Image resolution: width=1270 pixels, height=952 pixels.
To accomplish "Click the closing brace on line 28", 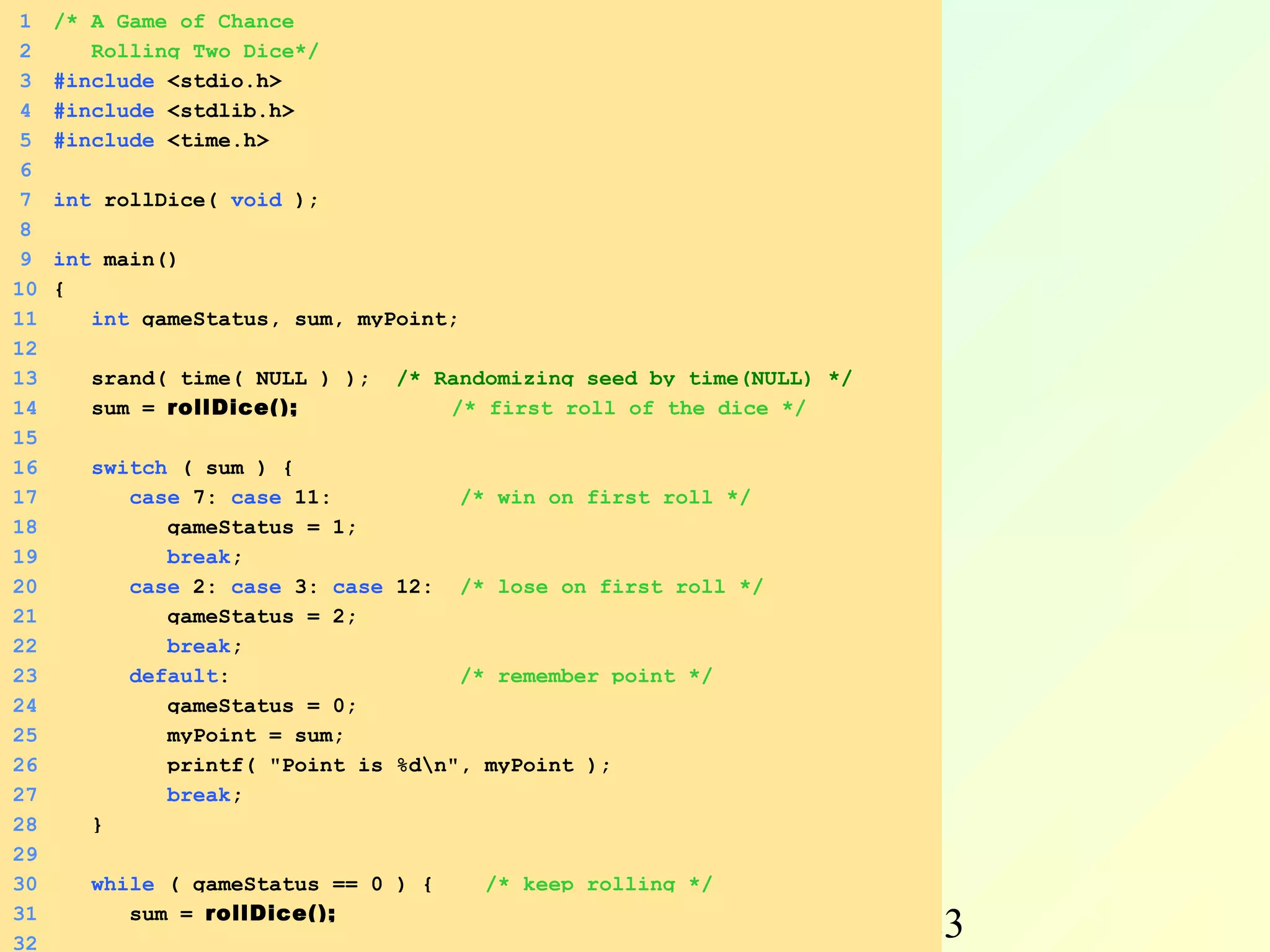I will pos(97,825).
